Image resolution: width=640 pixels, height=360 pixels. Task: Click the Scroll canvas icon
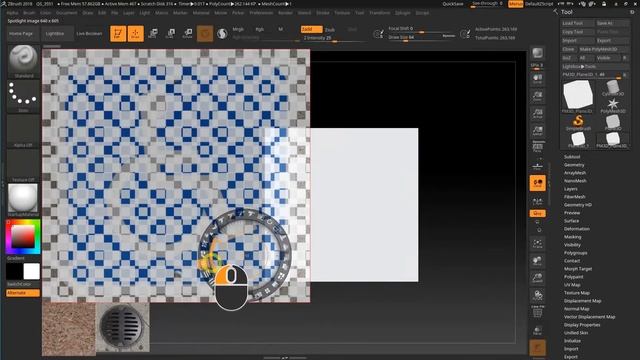pyautogui.click(x=538, y=79)
